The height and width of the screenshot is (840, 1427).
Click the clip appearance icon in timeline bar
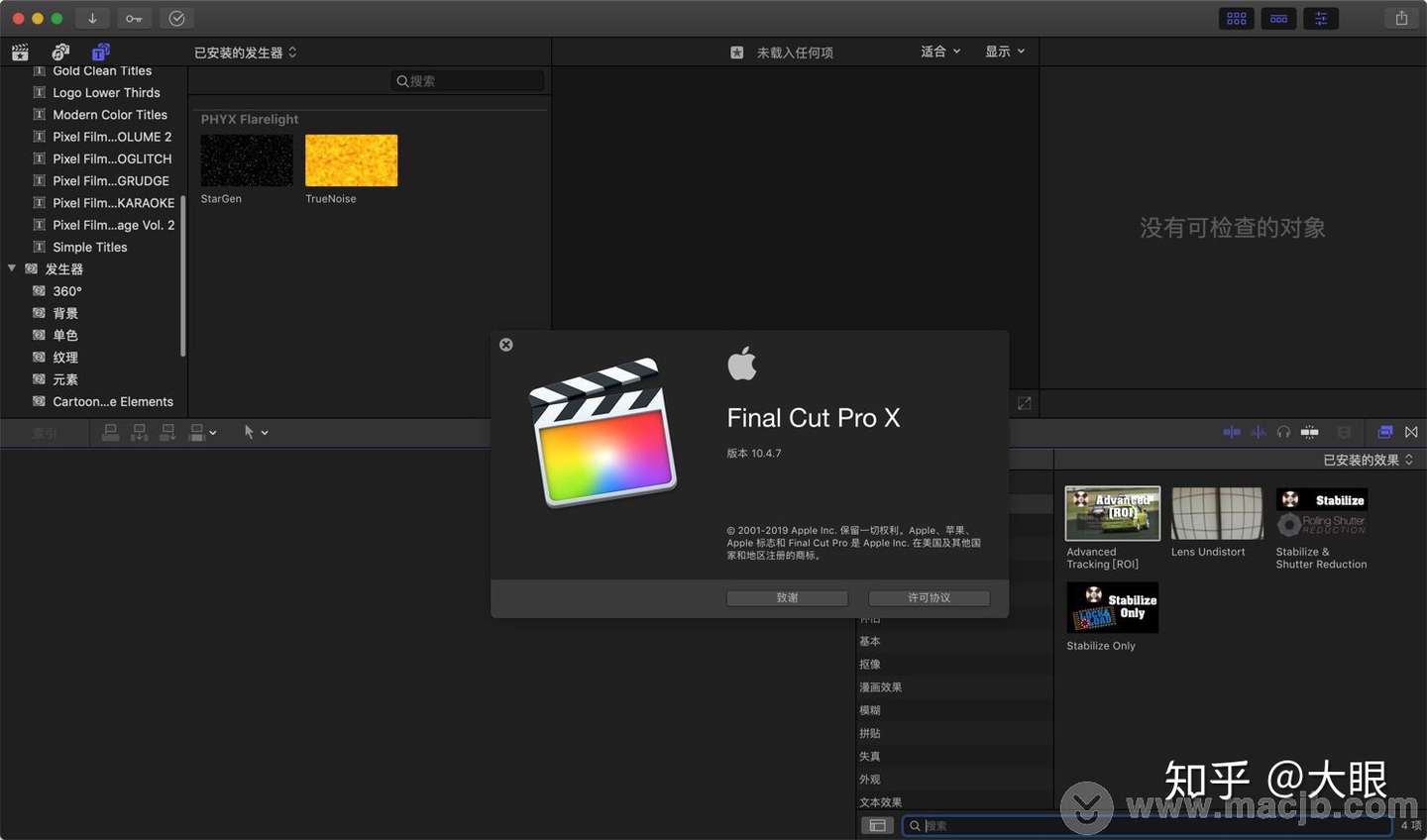coord(1345,432)
